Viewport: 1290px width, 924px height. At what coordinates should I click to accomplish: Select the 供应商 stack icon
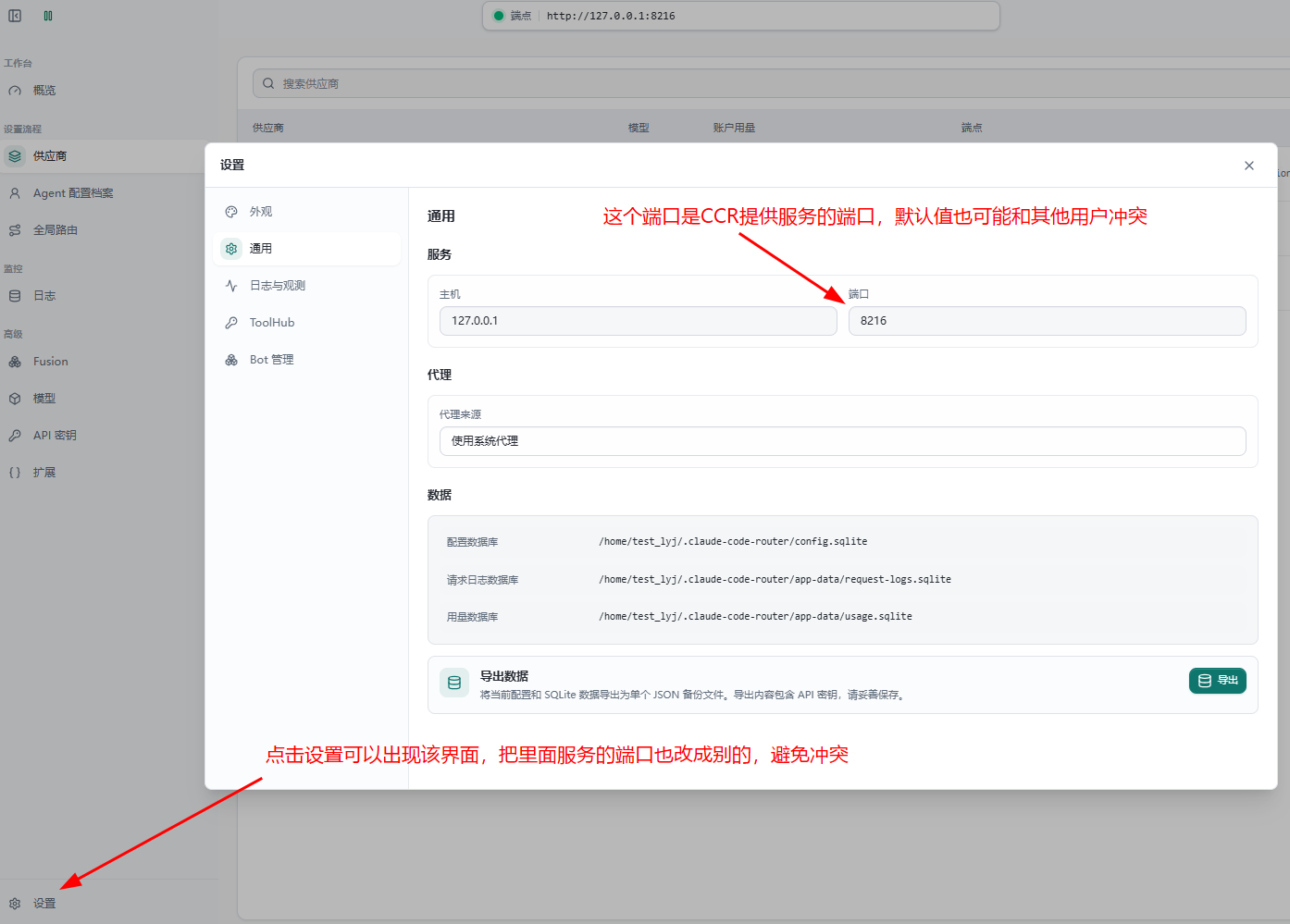pos(15,156)
